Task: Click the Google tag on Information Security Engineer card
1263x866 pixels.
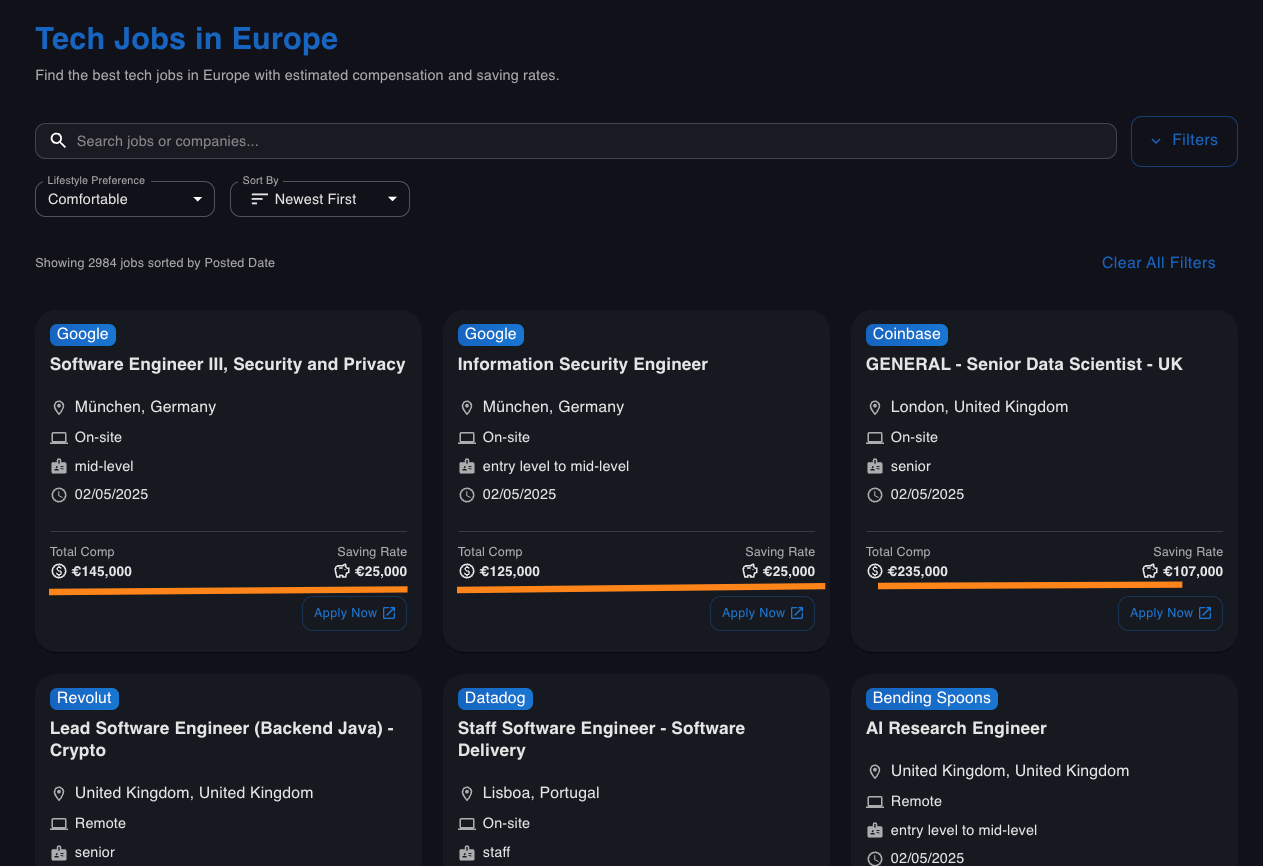Action: coord(491,334)
